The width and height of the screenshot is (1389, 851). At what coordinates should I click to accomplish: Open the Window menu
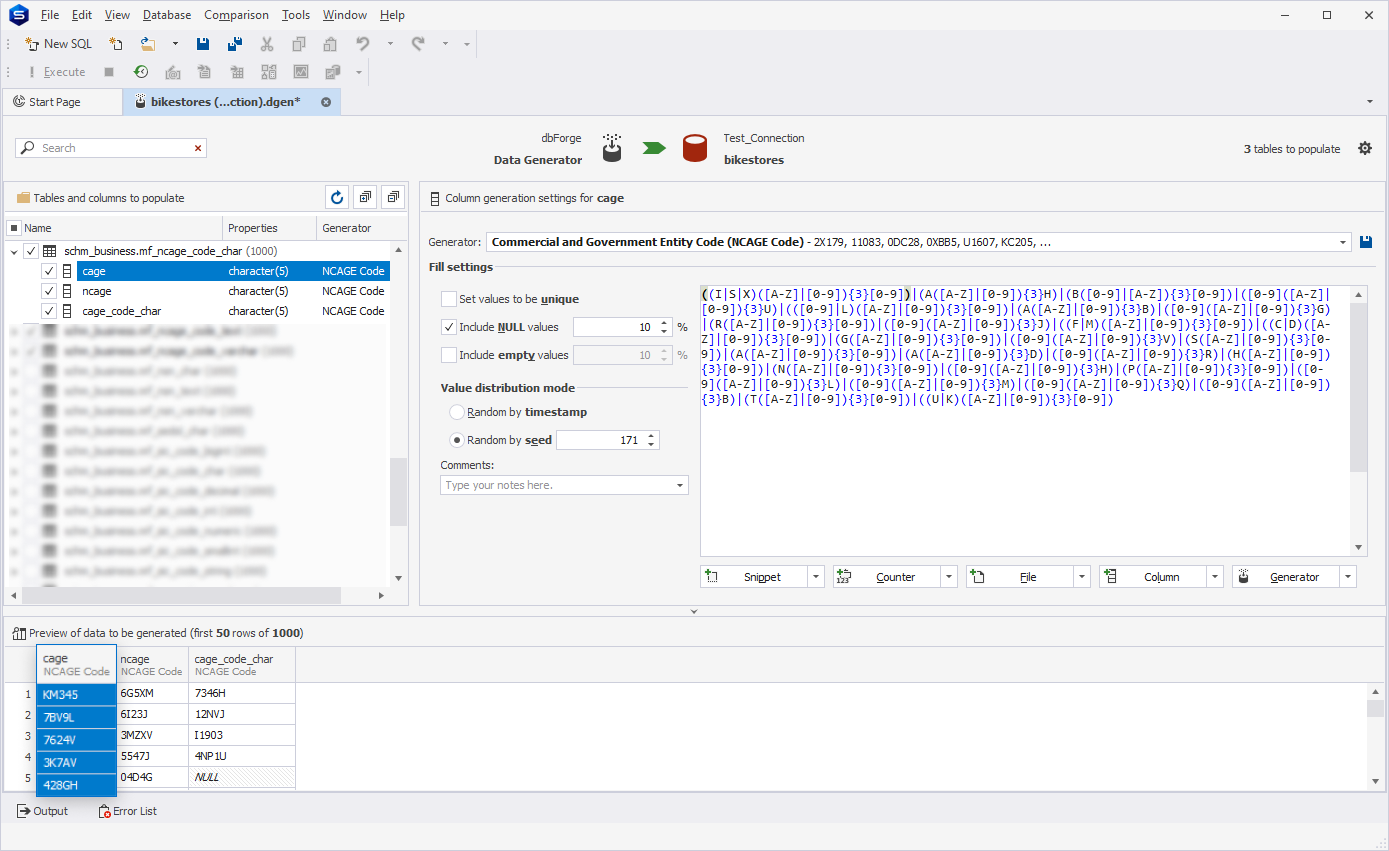(x=345, y=15)
